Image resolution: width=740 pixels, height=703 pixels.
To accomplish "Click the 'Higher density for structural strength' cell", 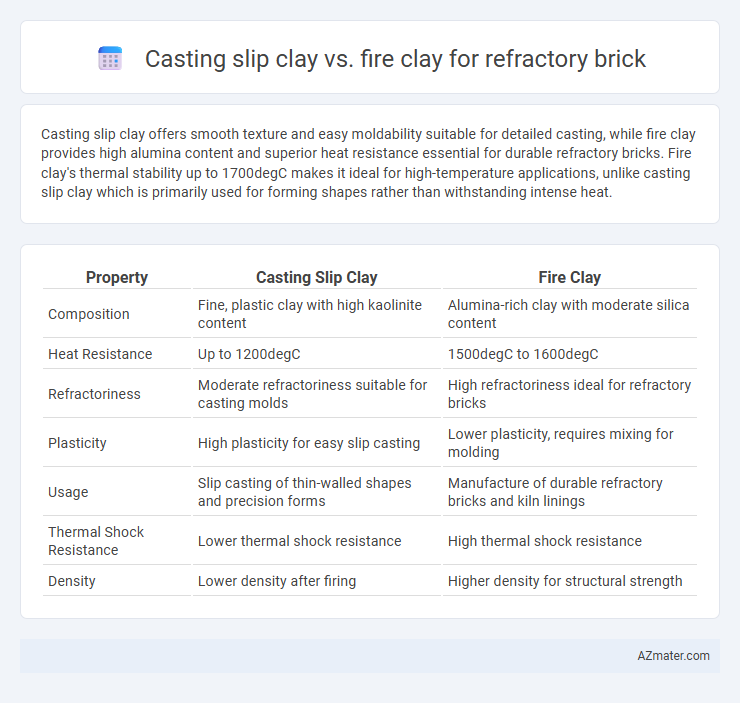I will point(569,581).
